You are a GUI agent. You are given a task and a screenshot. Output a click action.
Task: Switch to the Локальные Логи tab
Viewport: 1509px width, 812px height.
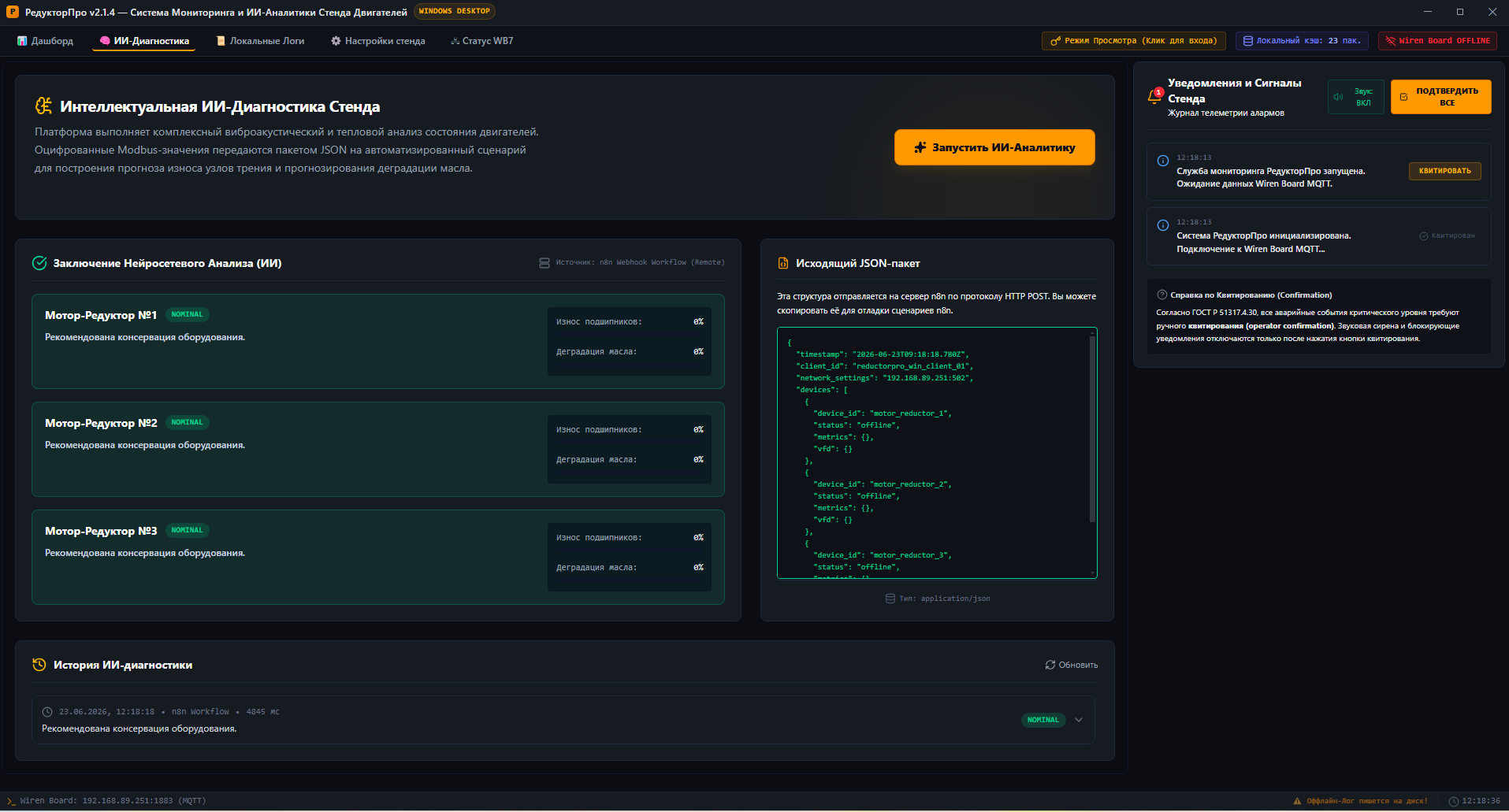click(x=260, y=41)
